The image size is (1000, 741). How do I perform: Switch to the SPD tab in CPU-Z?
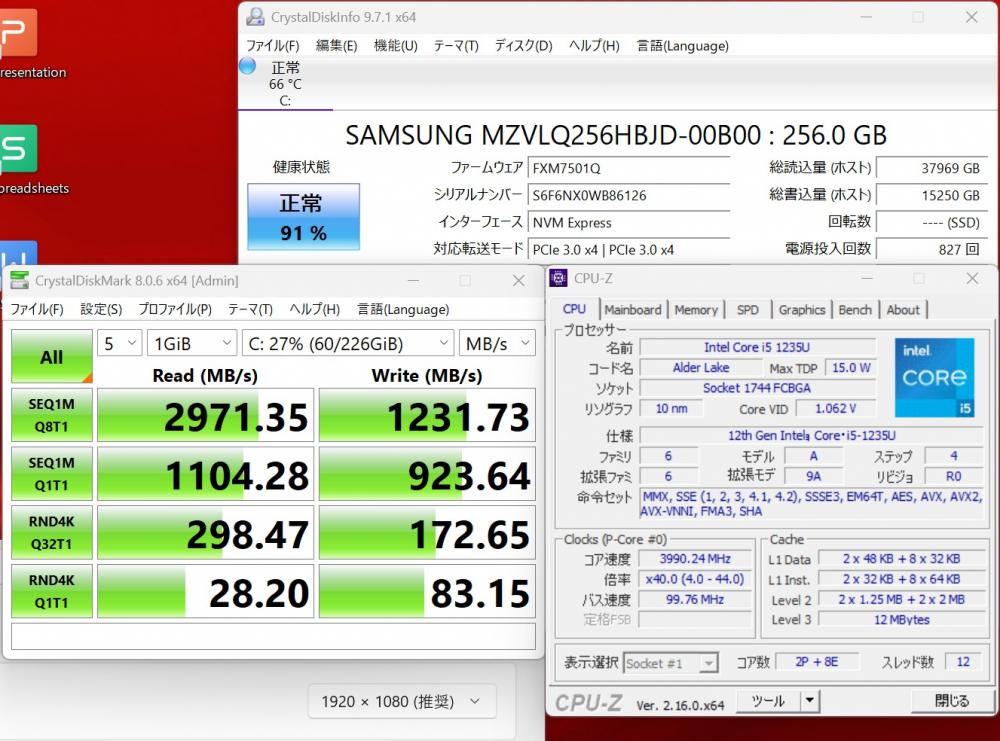(747, 310)
